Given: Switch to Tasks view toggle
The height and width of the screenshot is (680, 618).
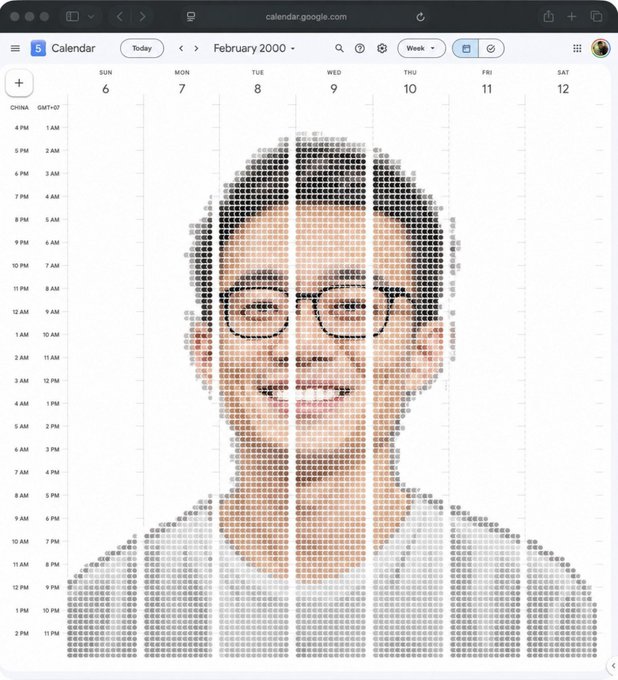Looking at the screenshot, I should tap(491, 48).
